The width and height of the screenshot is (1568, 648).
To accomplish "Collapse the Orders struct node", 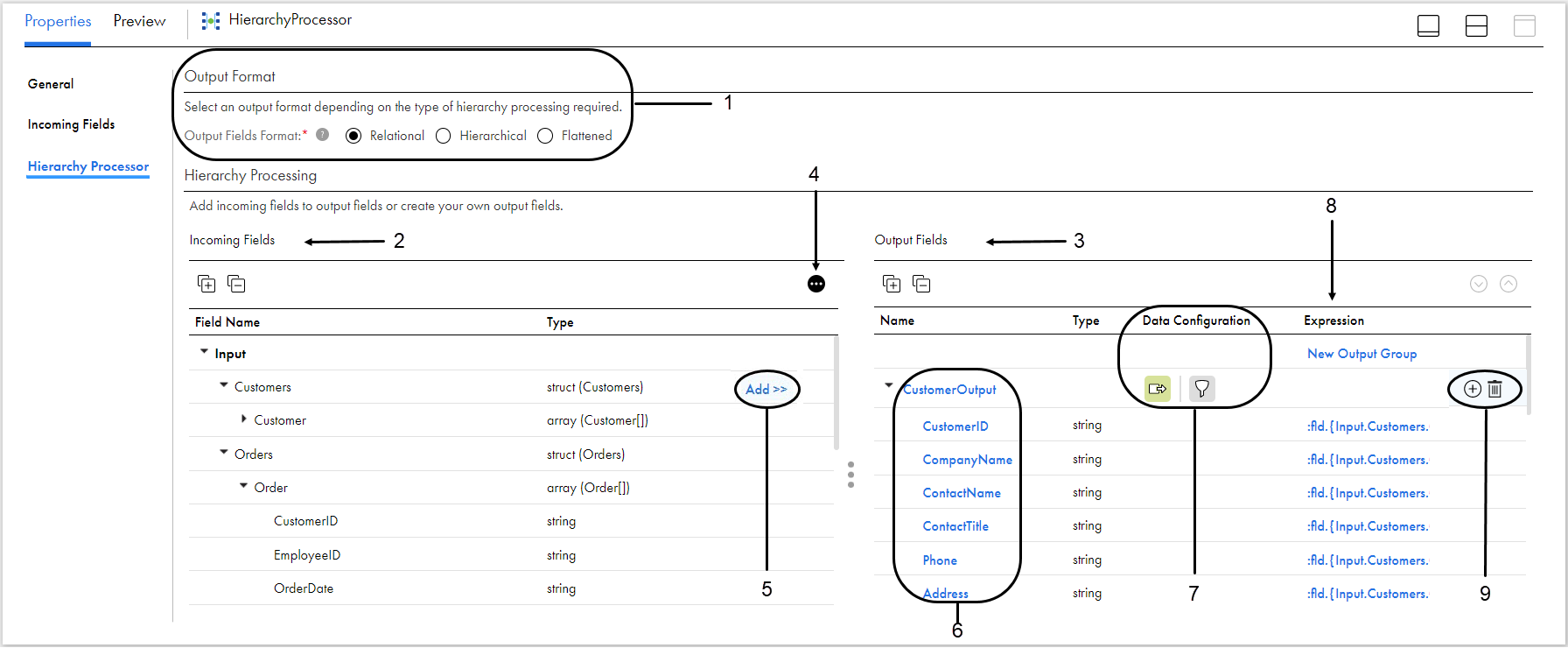I will click(223, 452).
